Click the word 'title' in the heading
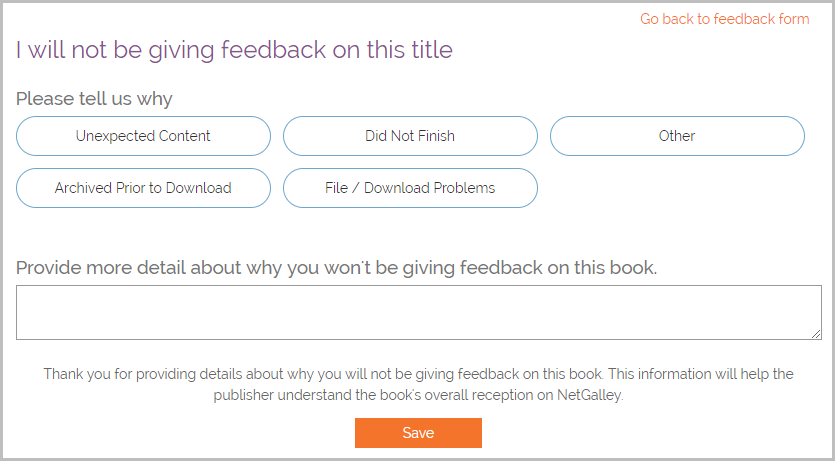 [432, 50]
